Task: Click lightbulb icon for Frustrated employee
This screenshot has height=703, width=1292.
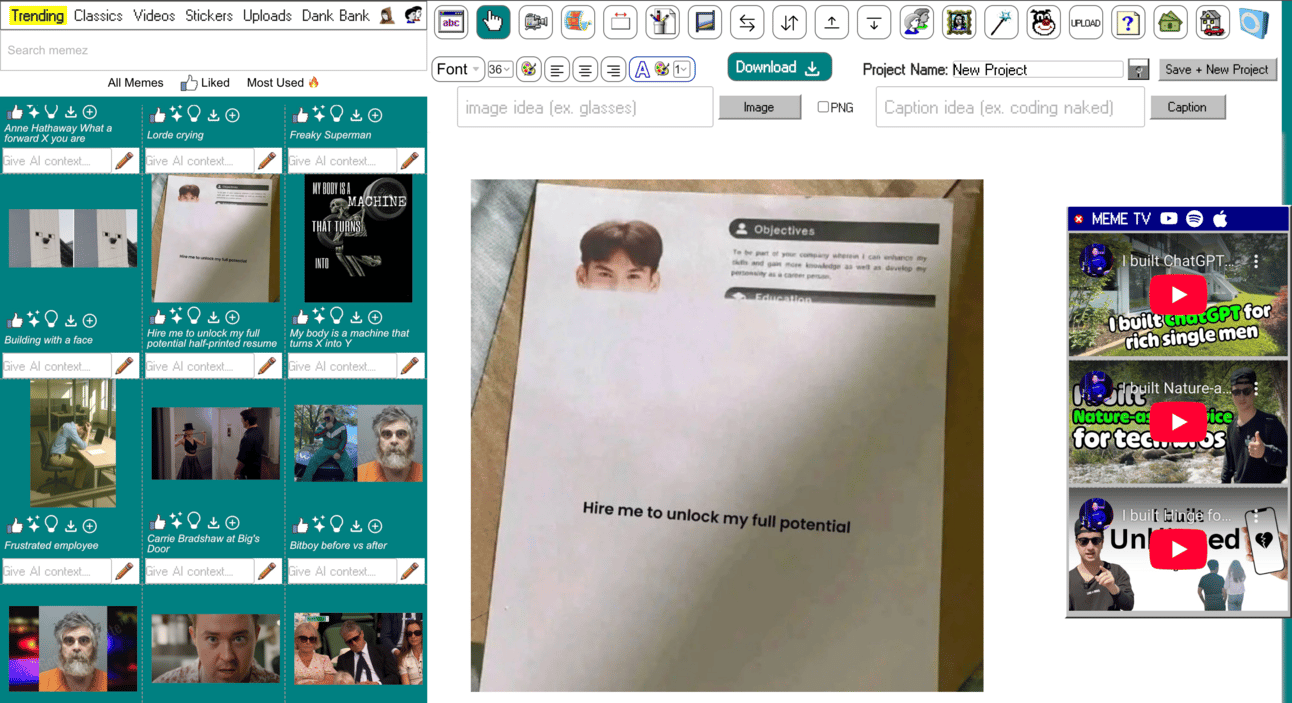Action: coord(52,524)
